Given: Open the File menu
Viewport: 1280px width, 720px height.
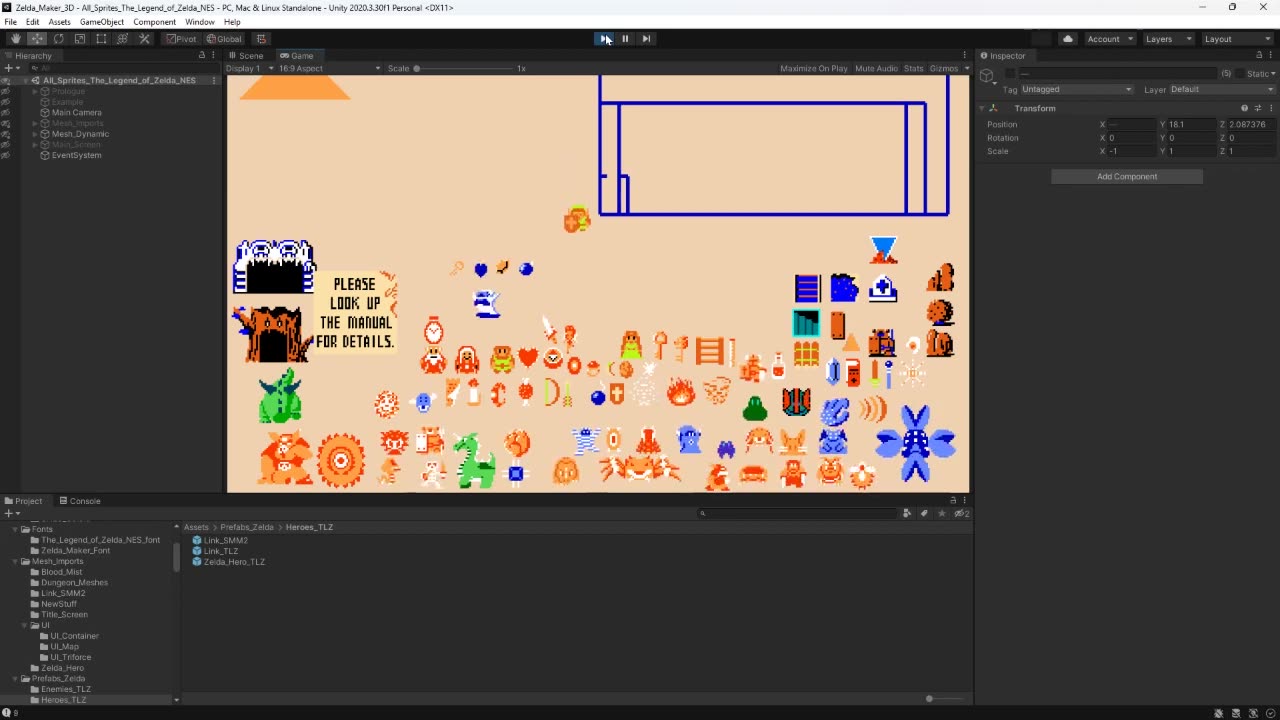Looking at the screenshot, I should point(10,22).
